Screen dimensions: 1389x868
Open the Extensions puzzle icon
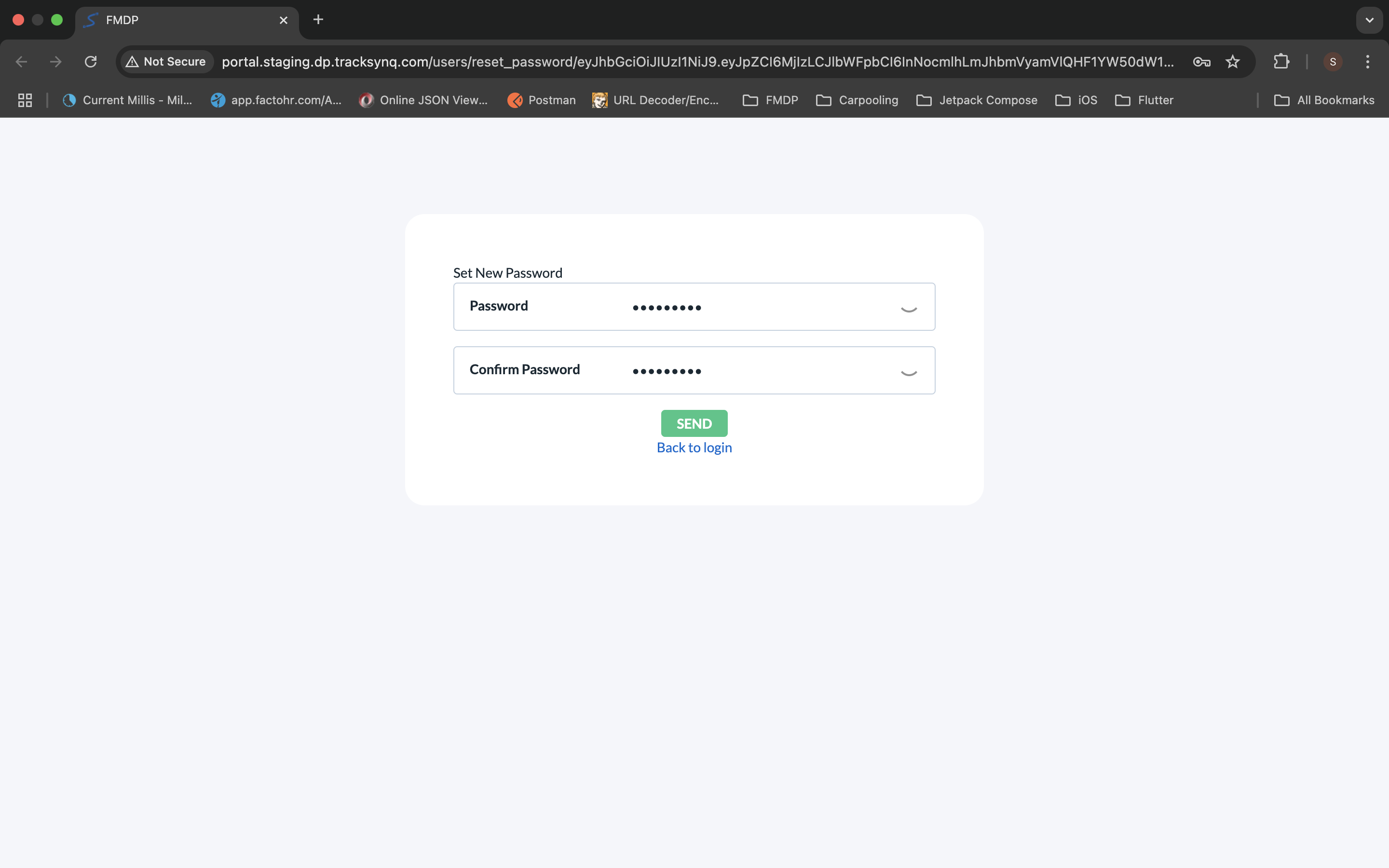[1281, 61]
